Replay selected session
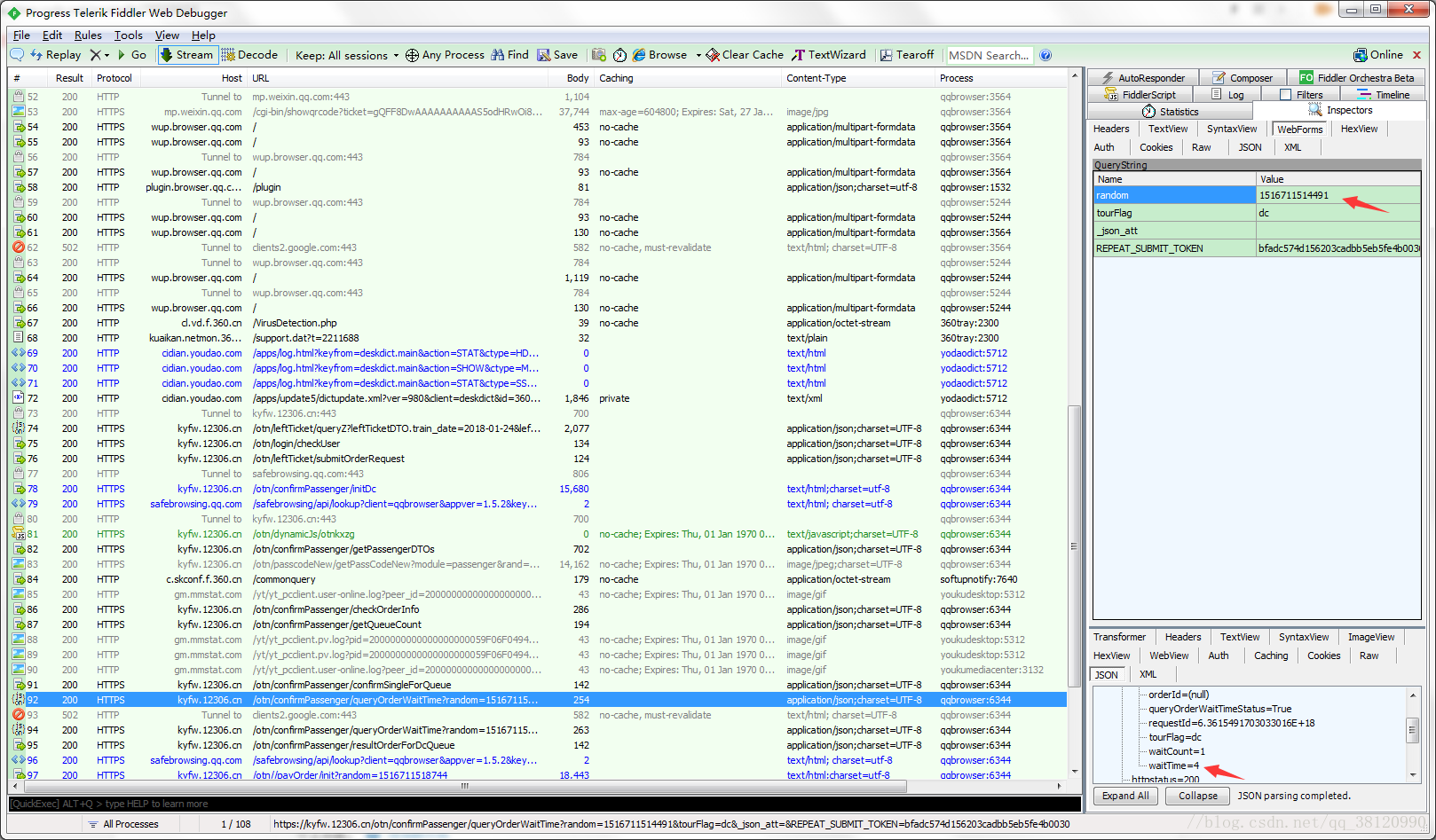1436x840 pixels. click(x=56, y=55)
